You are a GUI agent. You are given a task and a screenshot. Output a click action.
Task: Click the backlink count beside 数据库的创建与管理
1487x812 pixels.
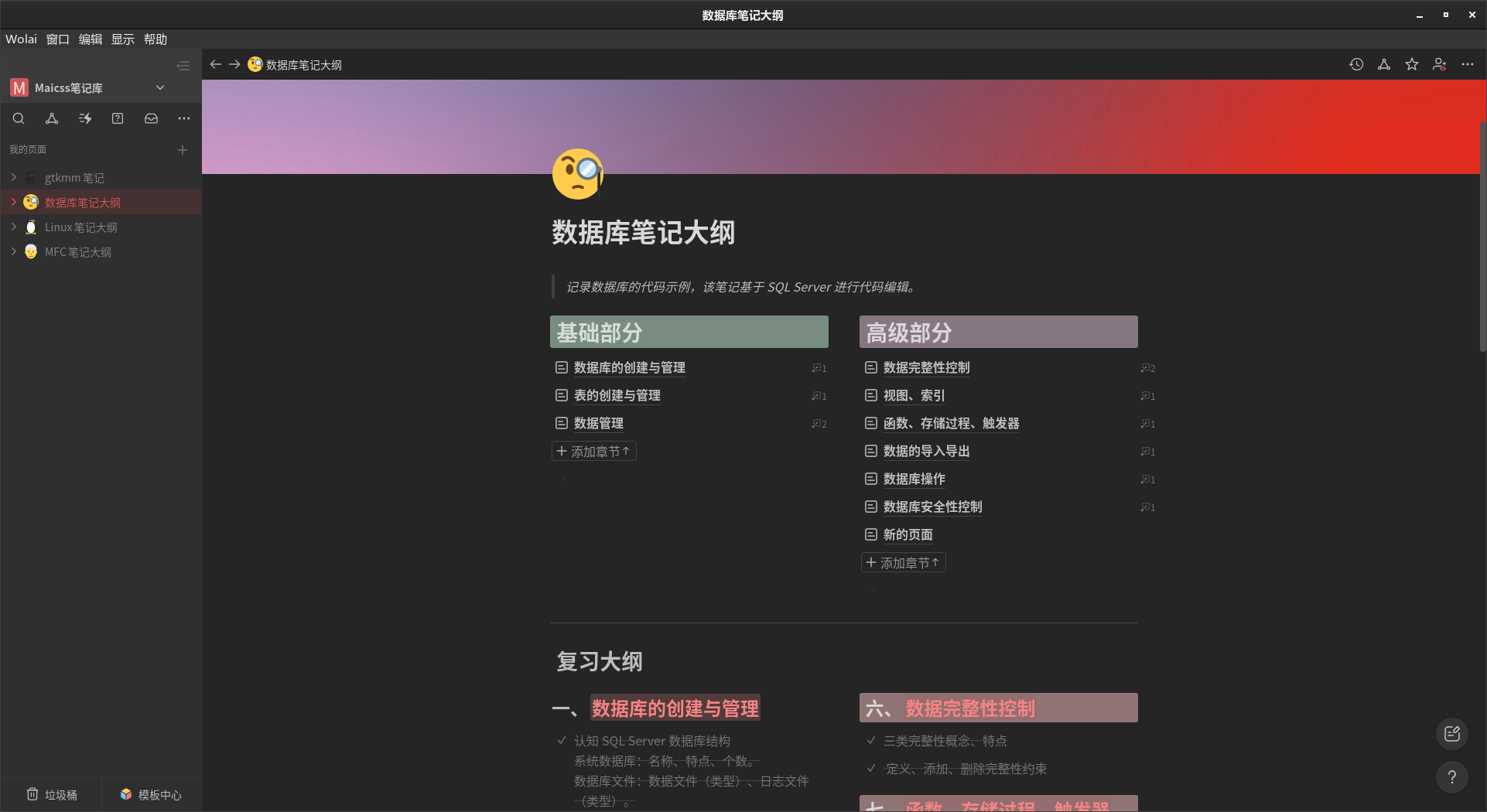click(819, 368)
